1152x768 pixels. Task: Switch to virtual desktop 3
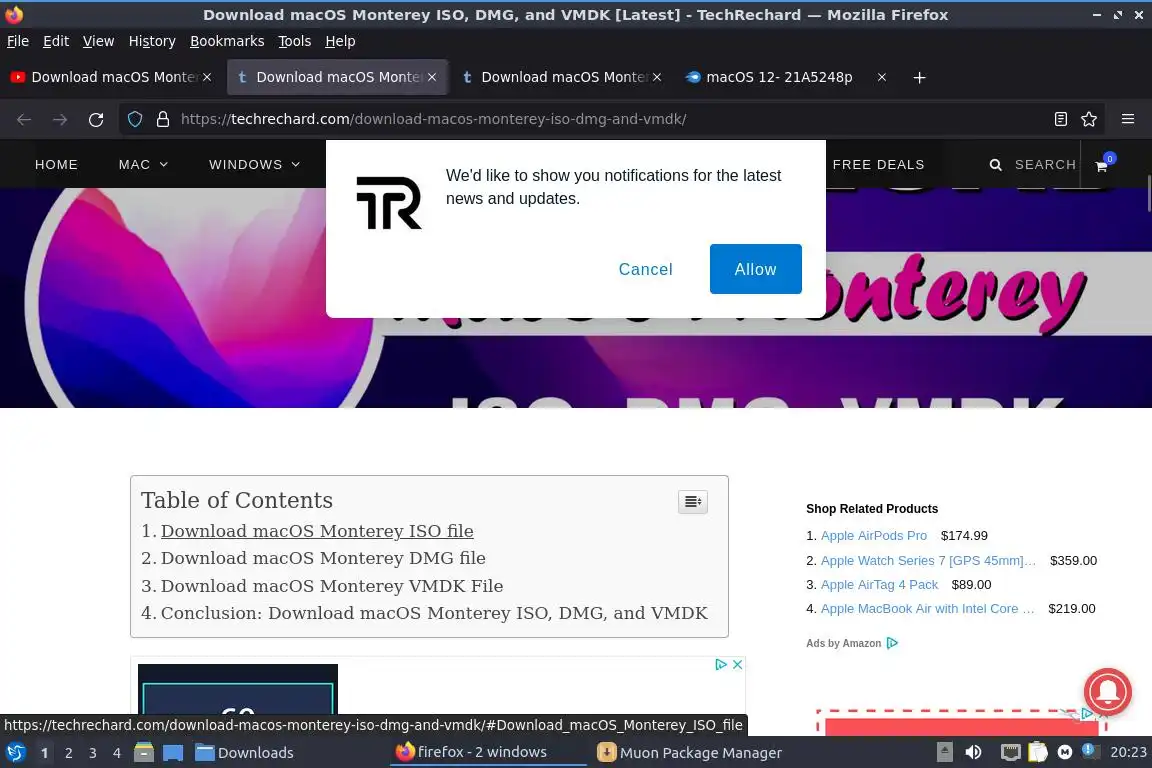[x=93, y=753]
